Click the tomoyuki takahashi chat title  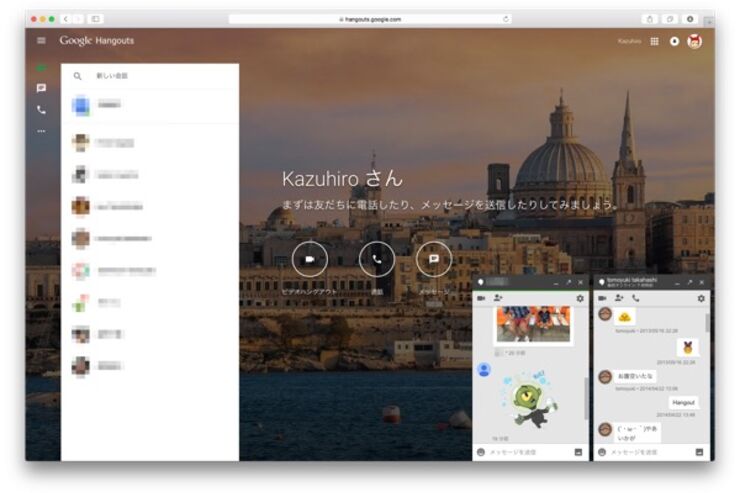pos(631,280)
